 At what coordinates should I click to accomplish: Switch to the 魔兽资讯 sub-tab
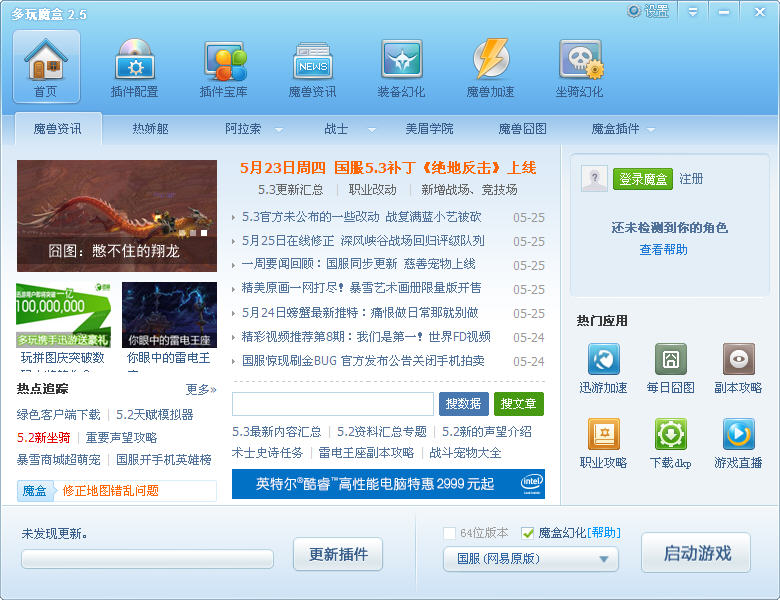point(58,129)
